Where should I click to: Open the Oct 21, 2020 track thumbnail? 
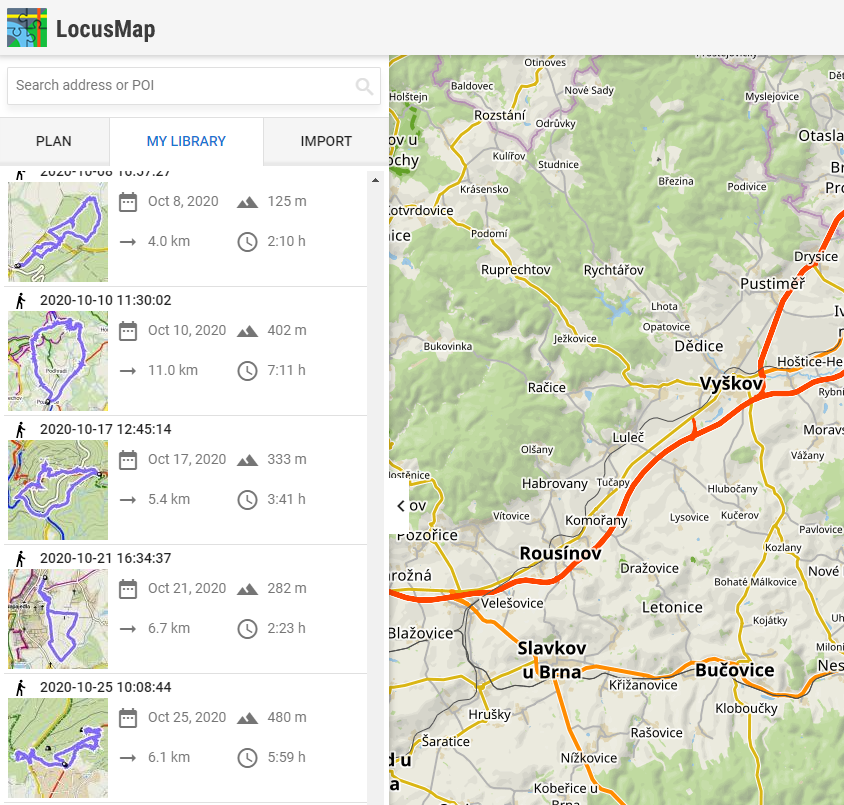[58, 619]
